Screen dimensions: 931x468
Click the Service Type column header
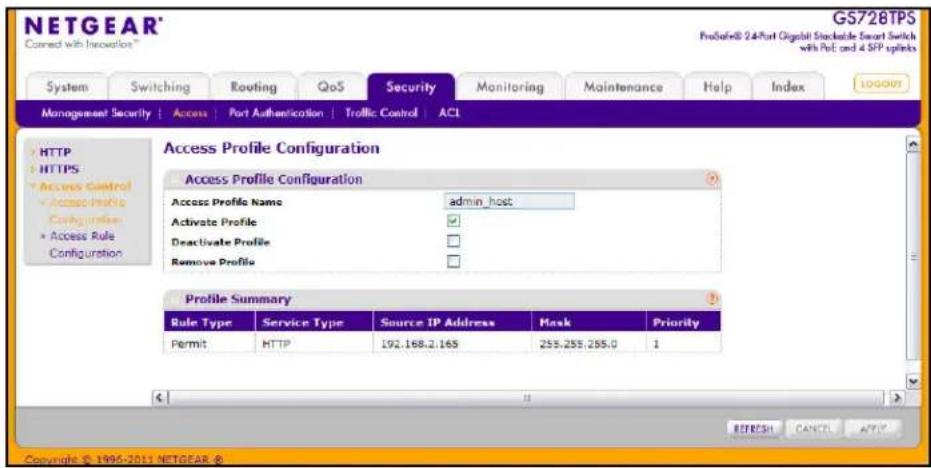tap(314, 322)
